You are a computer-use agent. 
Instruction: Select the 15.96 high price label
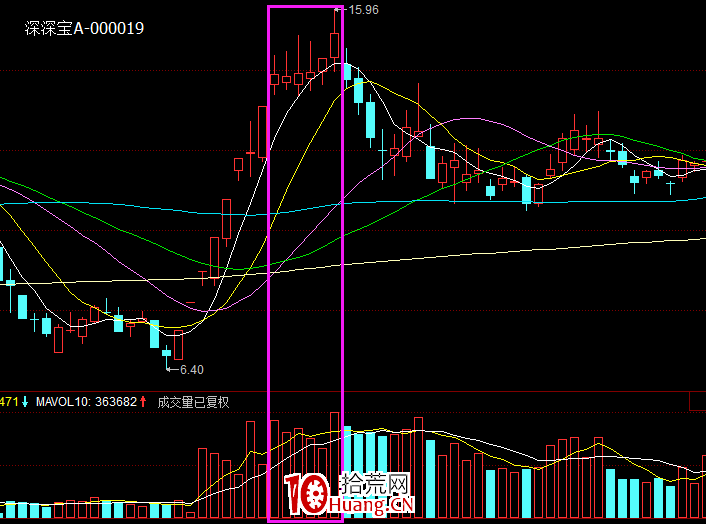coord(364,9)
